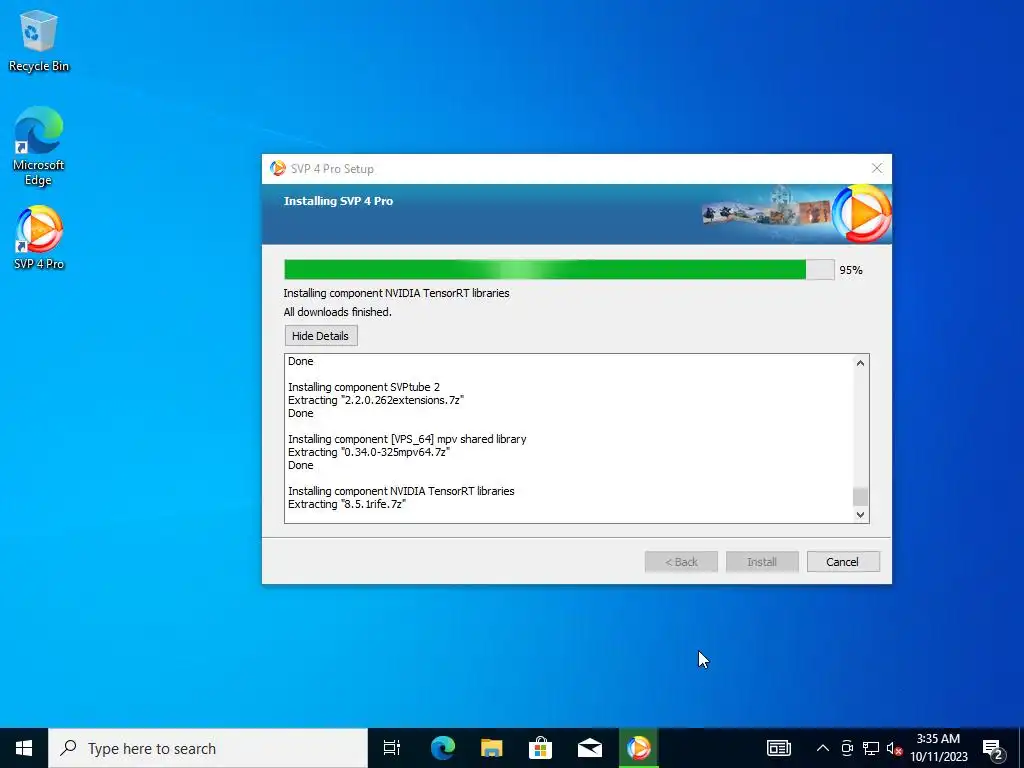Click the log line Extracting "2.2.0.262extensions.7z"
Viewport: 1024px width, 768px height.
tap(376, 400)
